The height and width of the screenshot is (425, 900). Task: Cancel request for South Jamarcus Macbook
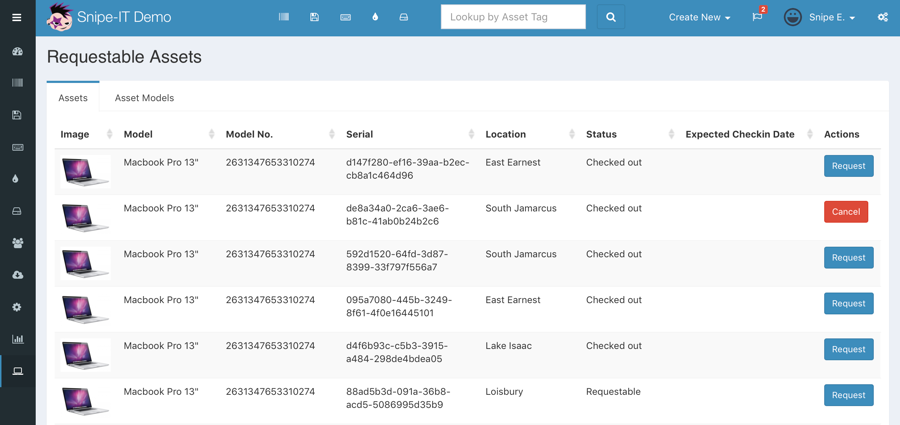click(x=845, y=212)
